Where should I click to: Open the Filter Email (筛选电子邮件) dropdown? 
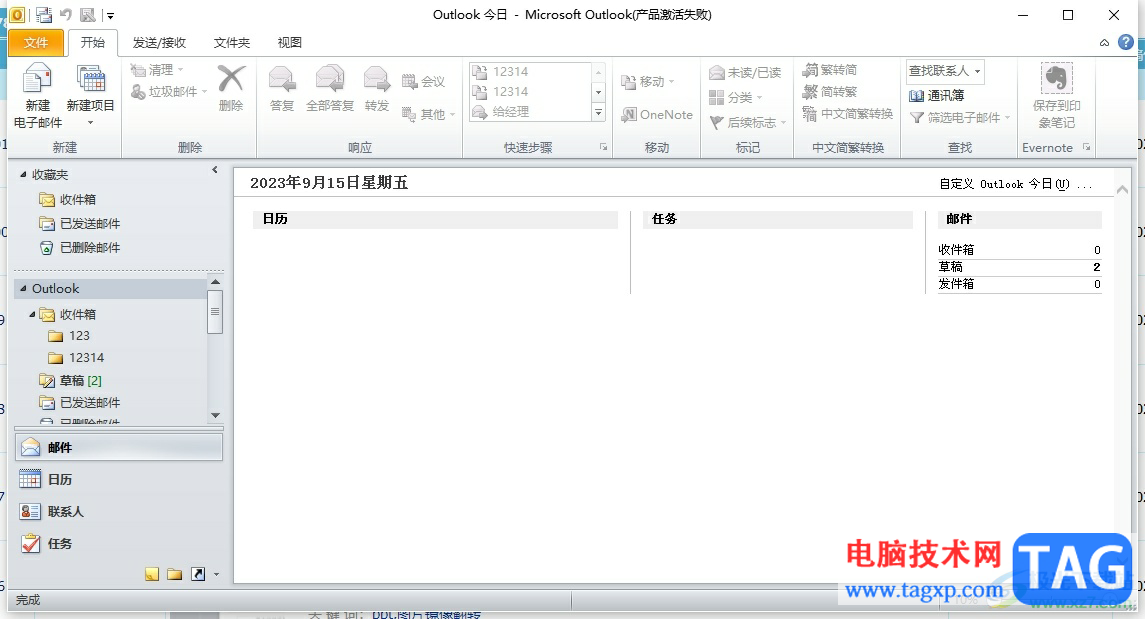coord(960,118)
